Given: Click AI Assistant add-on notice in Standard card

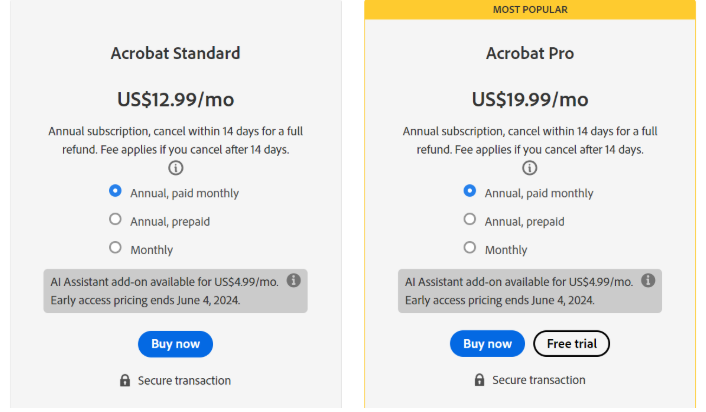Looking at the screenshot, I should tap(160, 291).
